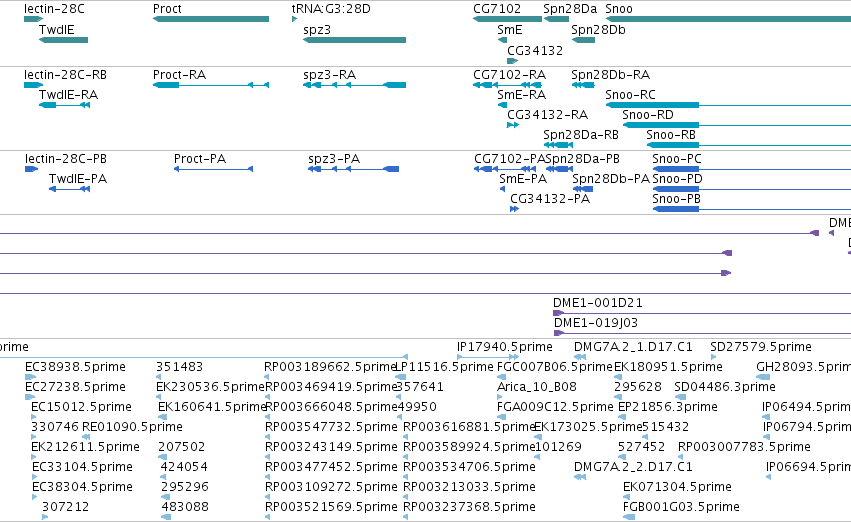The width and height of the screenshot is (851, 522).
Task: Select the Spn28Db-PA protein label
Action: 611,179
